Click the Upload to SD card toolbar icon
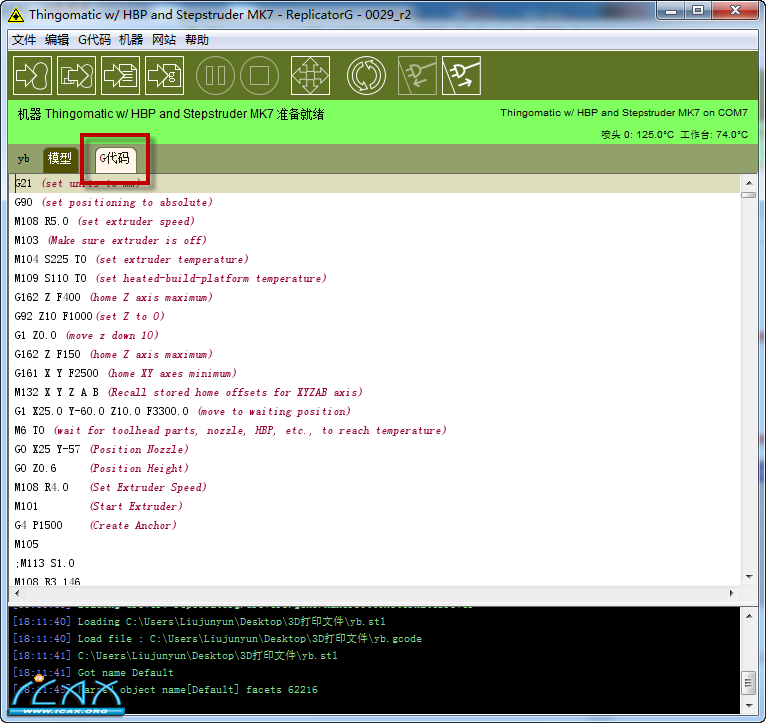Image resolution: width=766 pixels, height=723 pixels. pyautogui.click(x=120, y=76)
